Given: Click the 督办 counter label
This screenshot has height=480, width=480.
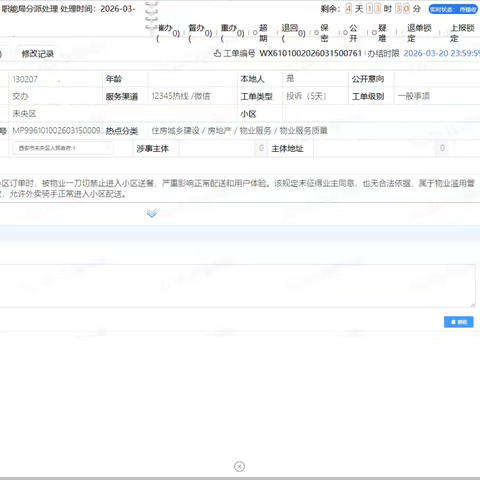Looking at the screenshot, I should point(200,33).
